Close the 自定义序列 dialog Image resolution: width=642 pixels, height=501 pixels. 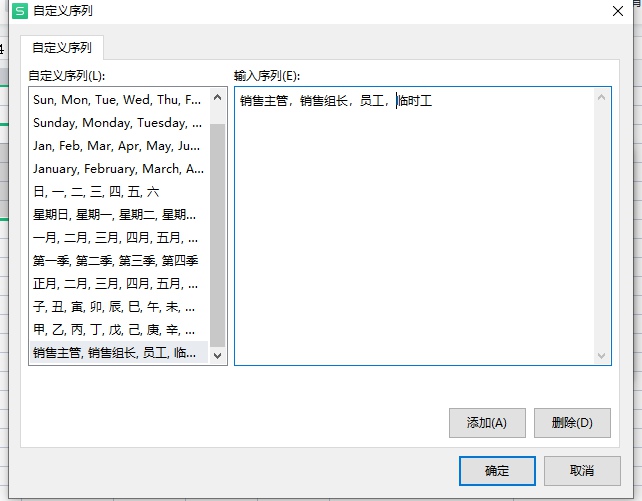coord(618,11)
